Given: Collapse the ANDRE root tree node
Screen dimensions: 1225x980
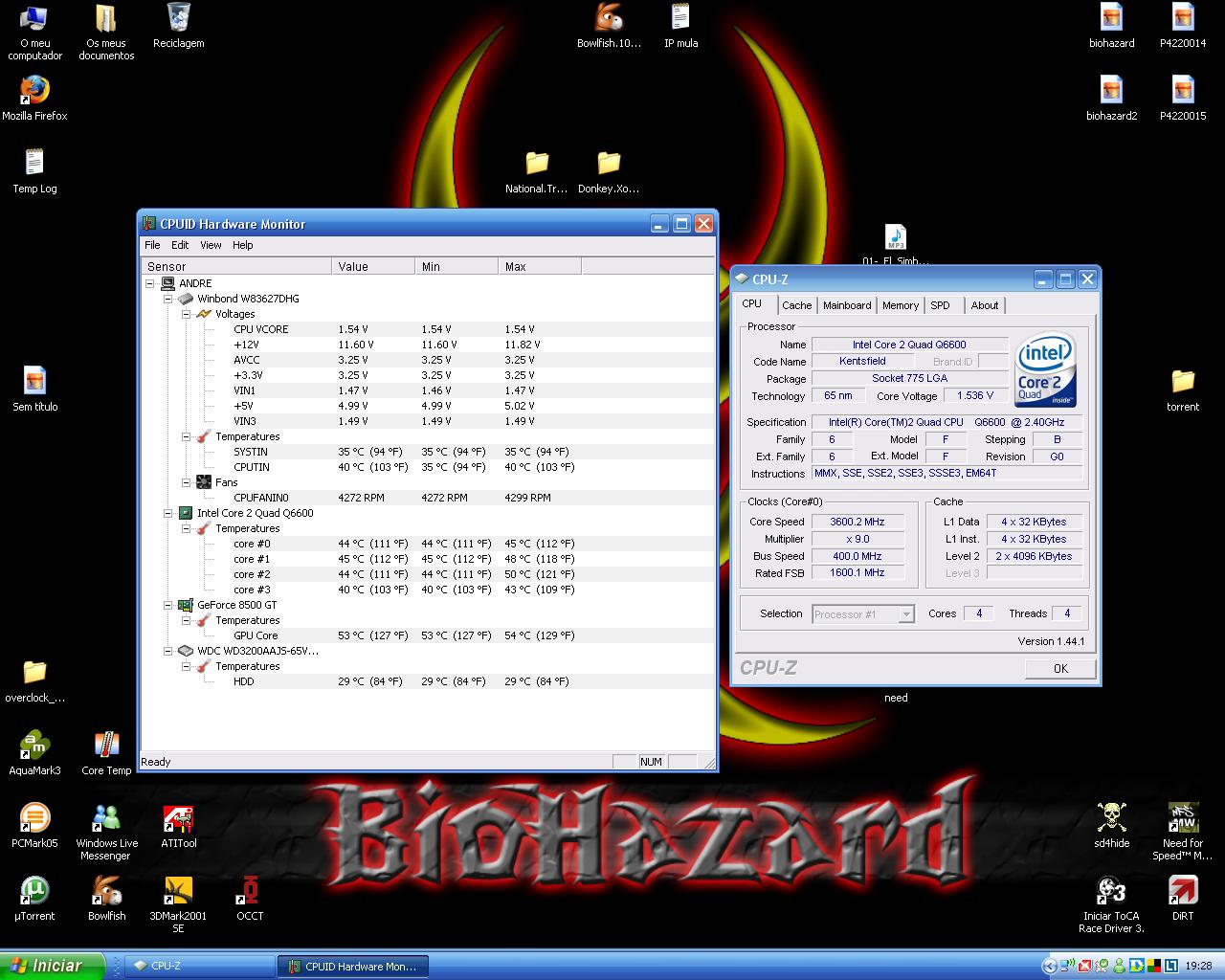Looking at the screenshot, I should [150, 283].
